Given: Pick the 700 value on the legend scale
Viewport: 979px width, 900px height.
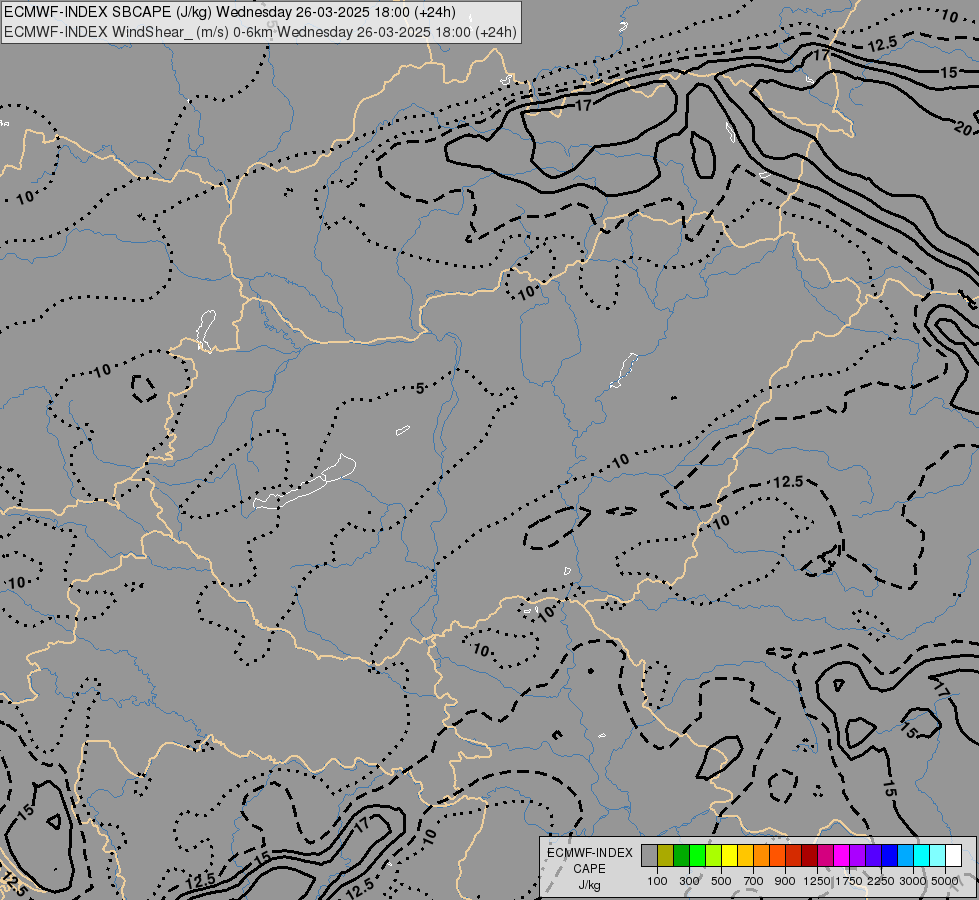Looking at the screenshot, I should [754, 881].
